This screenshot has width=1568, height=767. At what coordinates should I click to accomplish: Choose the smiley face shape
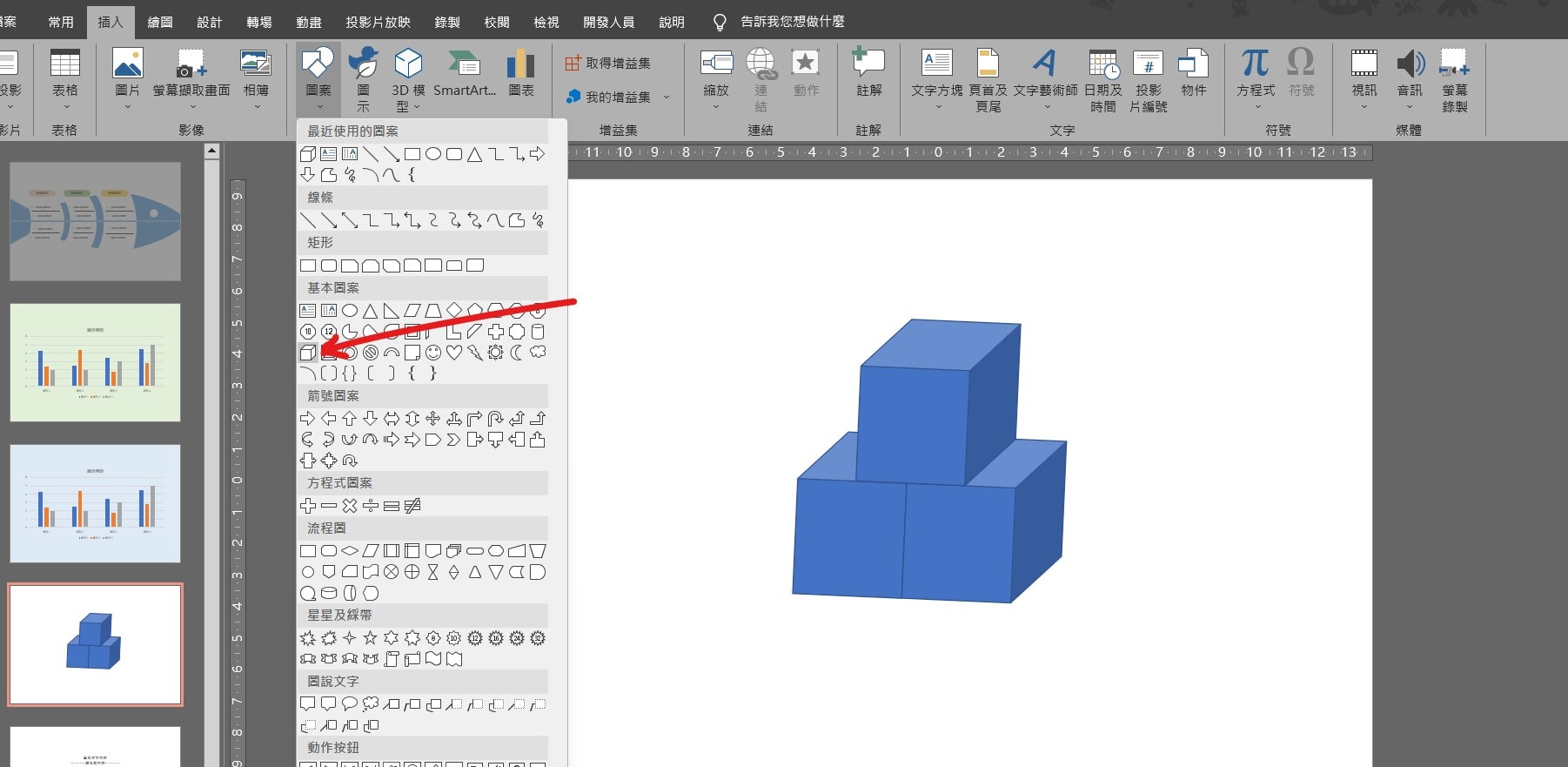(x=433, y=353)
